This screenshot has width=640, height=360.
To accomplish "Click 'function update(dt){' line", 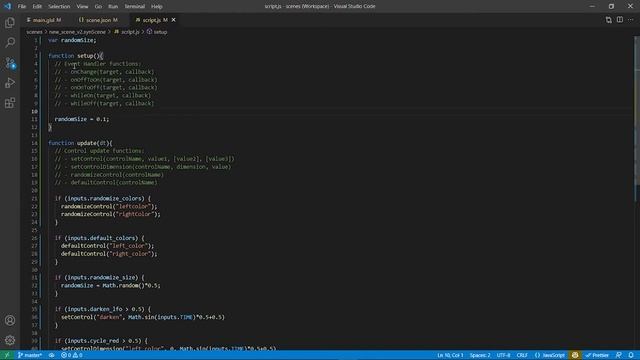I will pyautogui.click(x=80, y=143).
